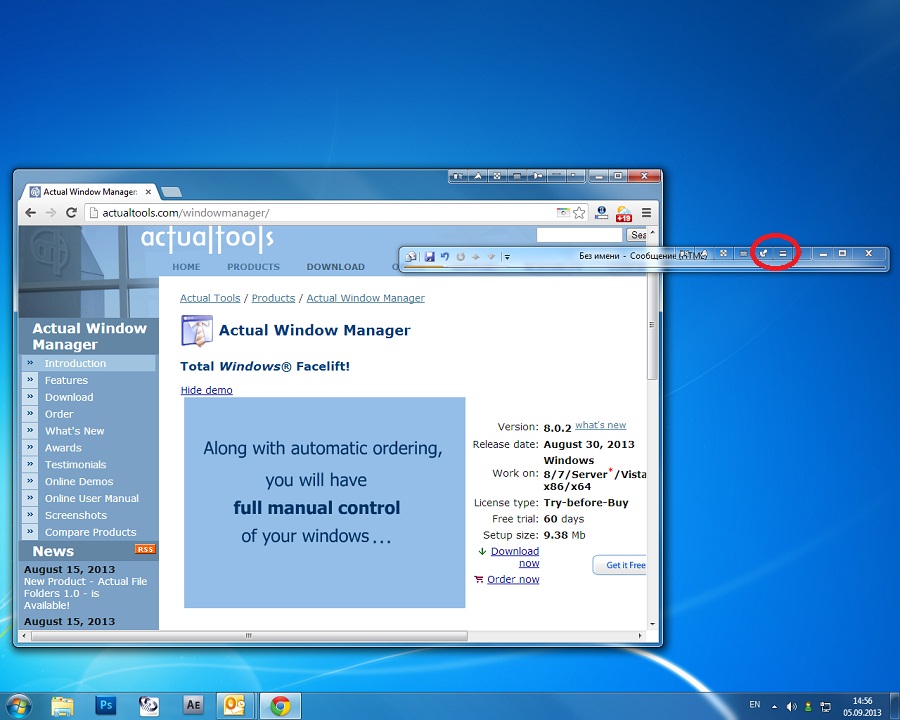Follow the Actual Tools breadcrumb link
The width and height of the screenshot is (900, 720).
tap(210, 298)
